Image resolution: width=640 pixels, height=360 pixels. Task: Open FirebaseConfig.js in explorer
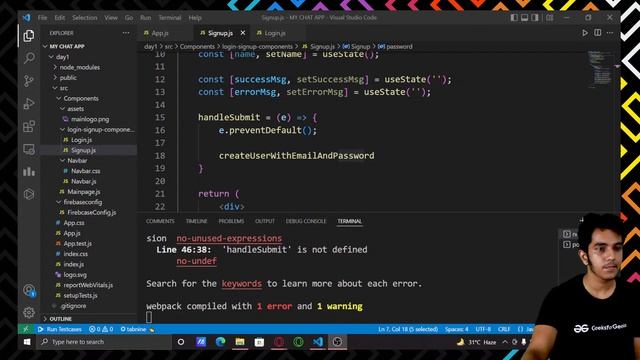pos(91,213)
